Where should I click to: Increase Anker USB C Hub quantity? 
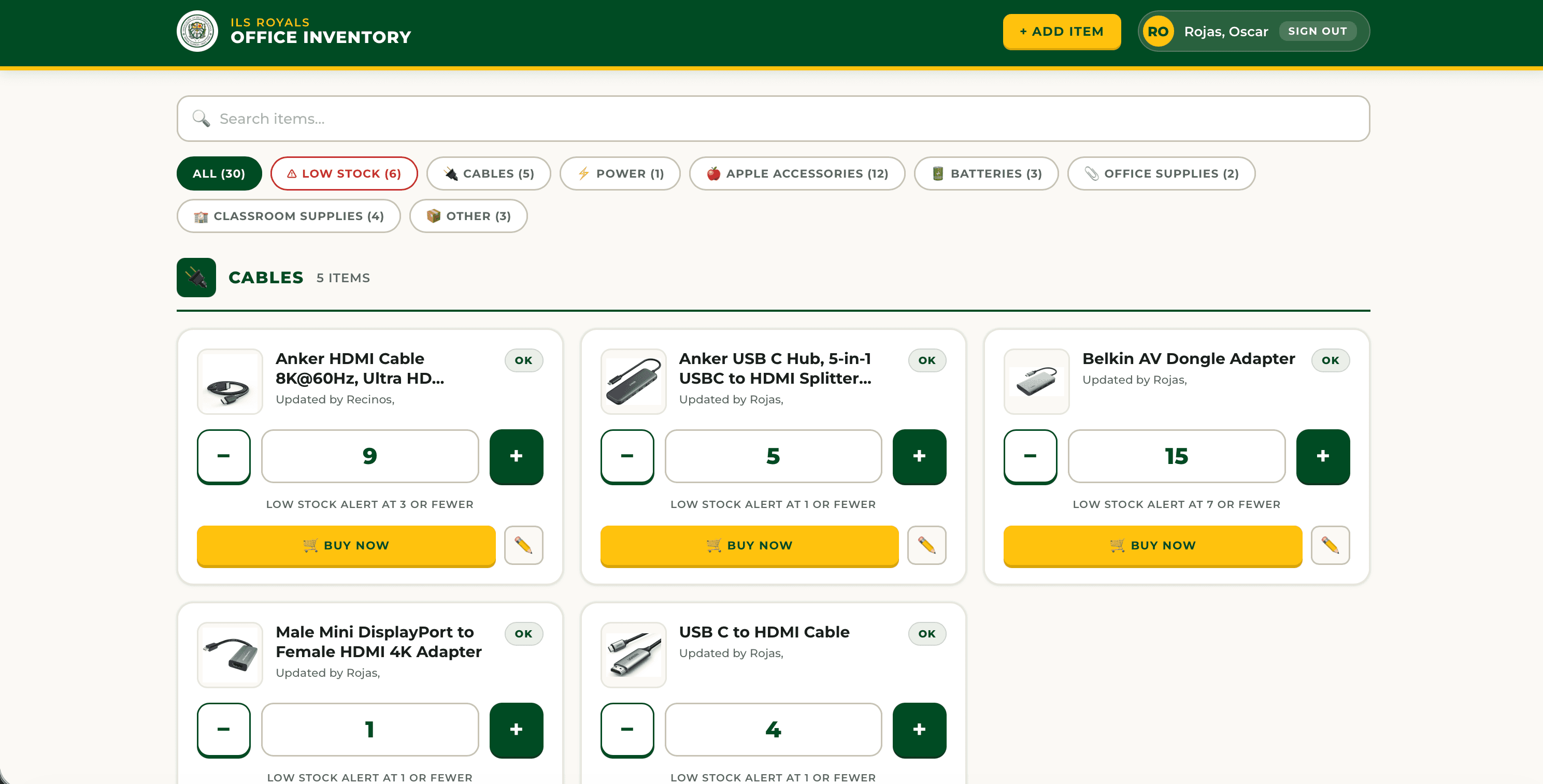click(920, 456)
